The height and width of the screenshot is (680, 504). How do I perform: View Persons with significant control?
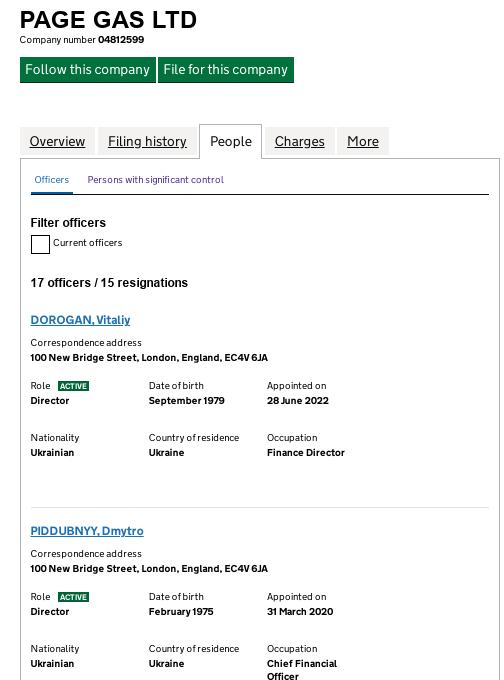click(156, 180)
